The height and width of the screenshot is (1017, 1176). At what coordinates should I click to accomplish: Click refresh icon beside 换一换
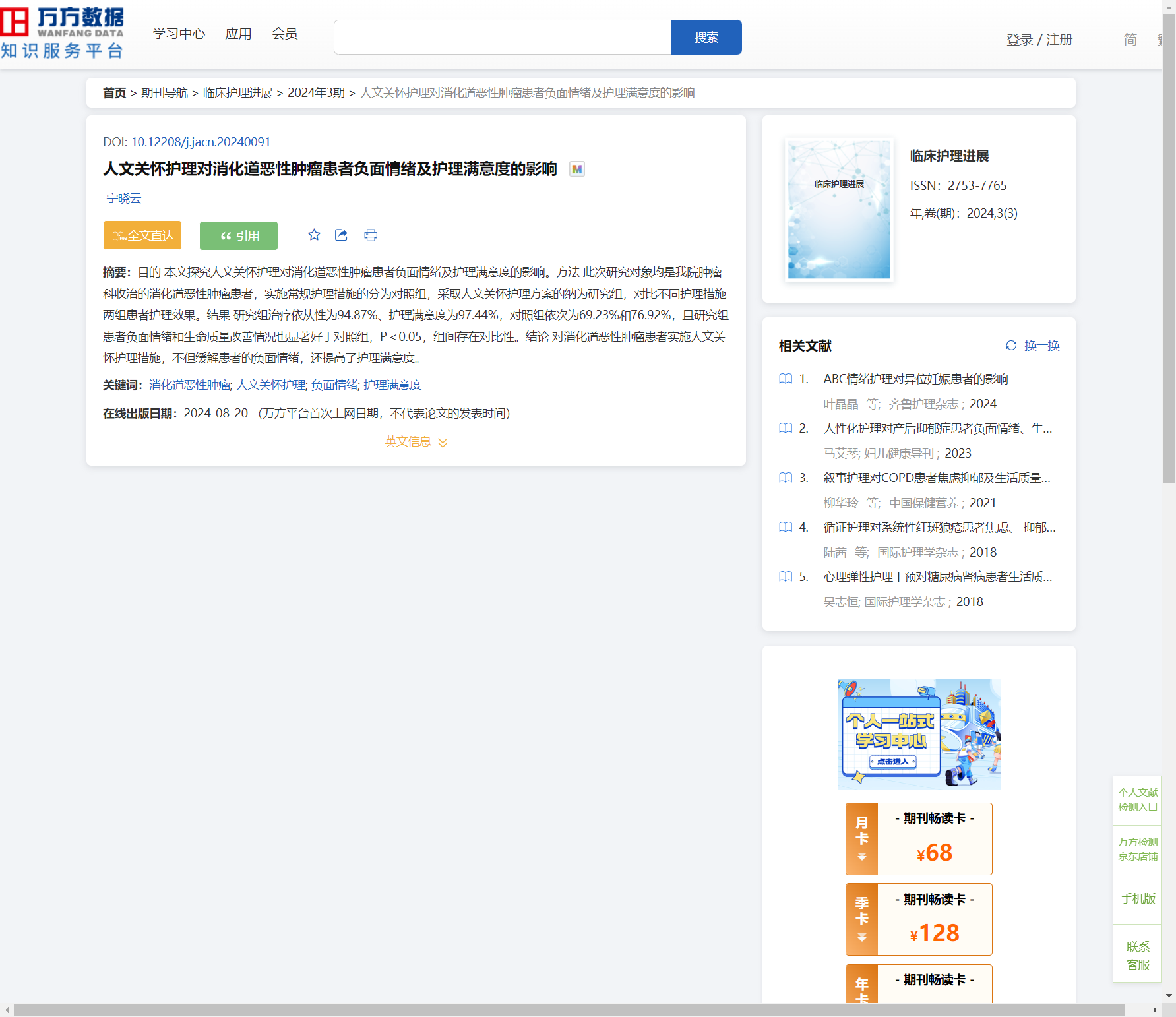[x=1011, y=345]
